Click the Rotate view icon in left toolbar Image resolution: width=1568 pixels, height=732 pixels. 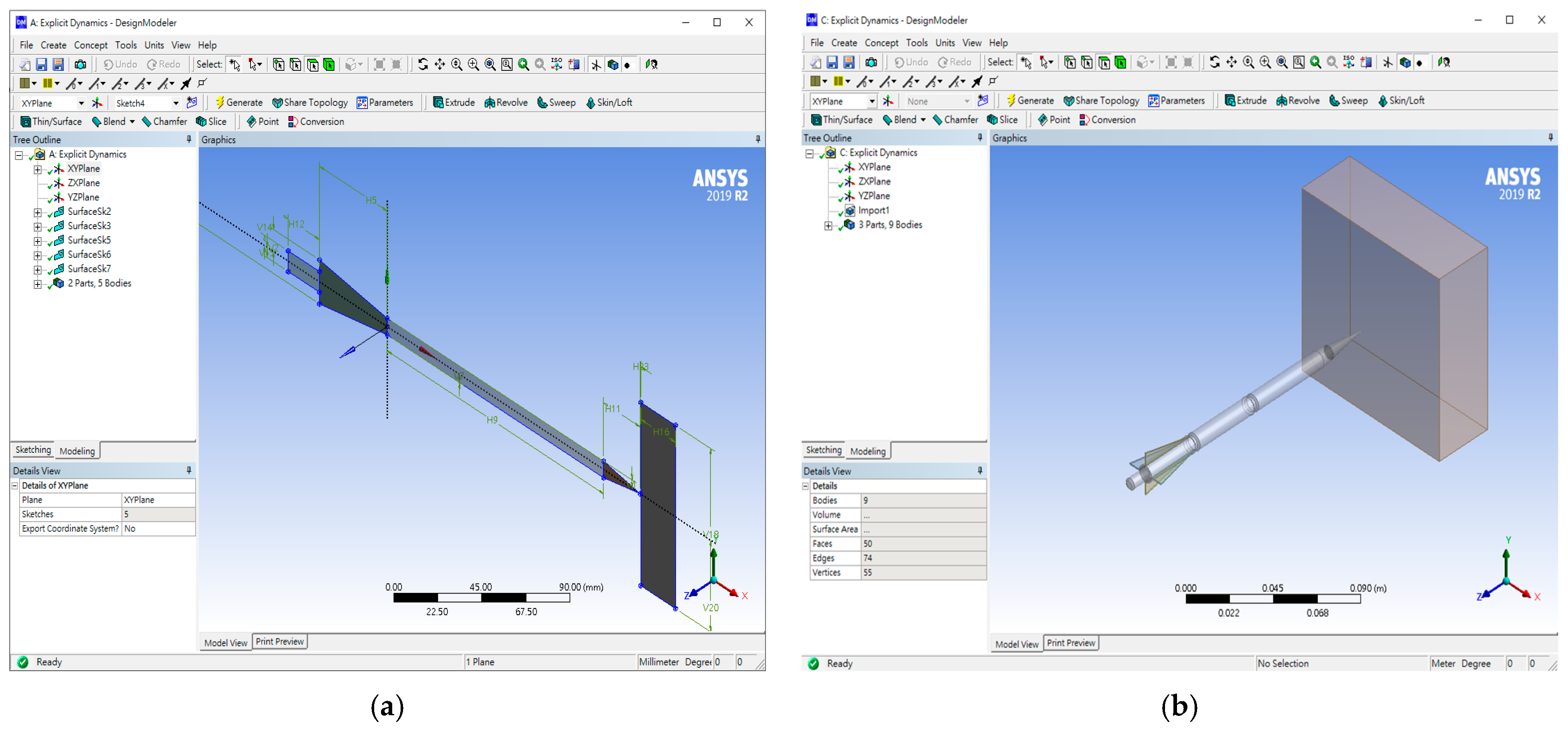pos(423,64)
